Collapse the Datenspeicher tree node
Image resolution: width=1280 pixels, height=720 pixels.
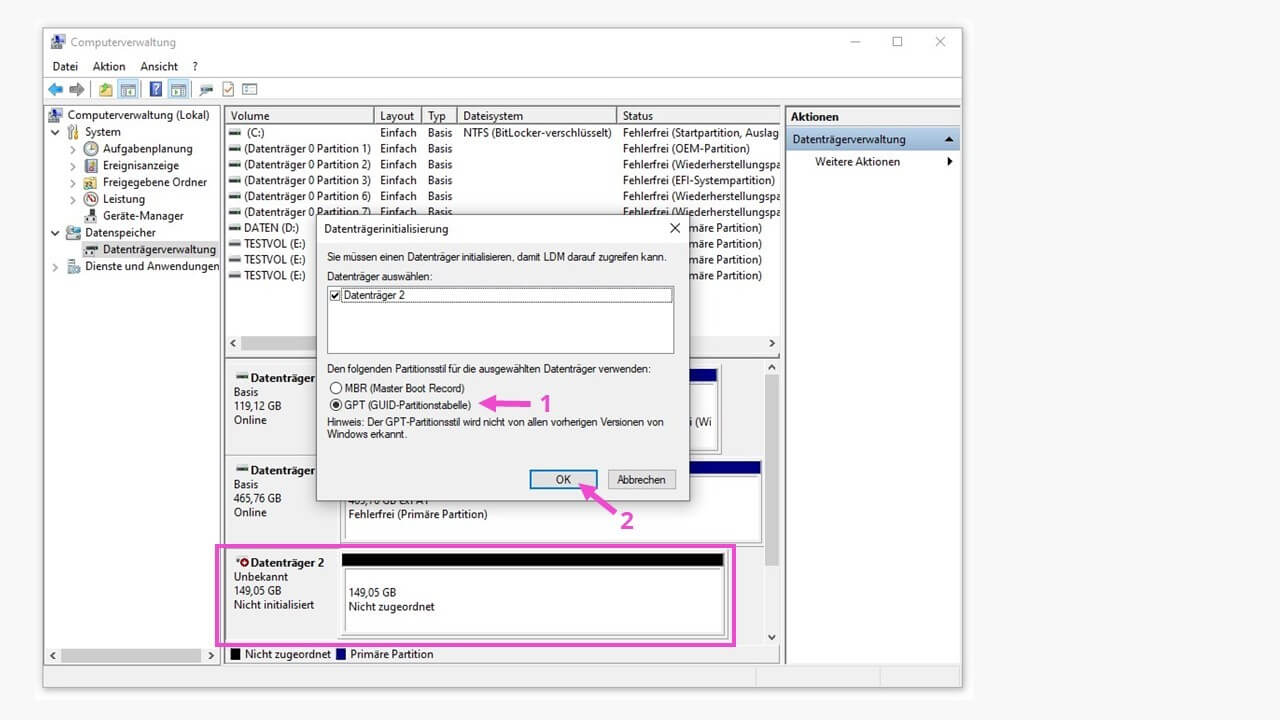coord(55,233)
